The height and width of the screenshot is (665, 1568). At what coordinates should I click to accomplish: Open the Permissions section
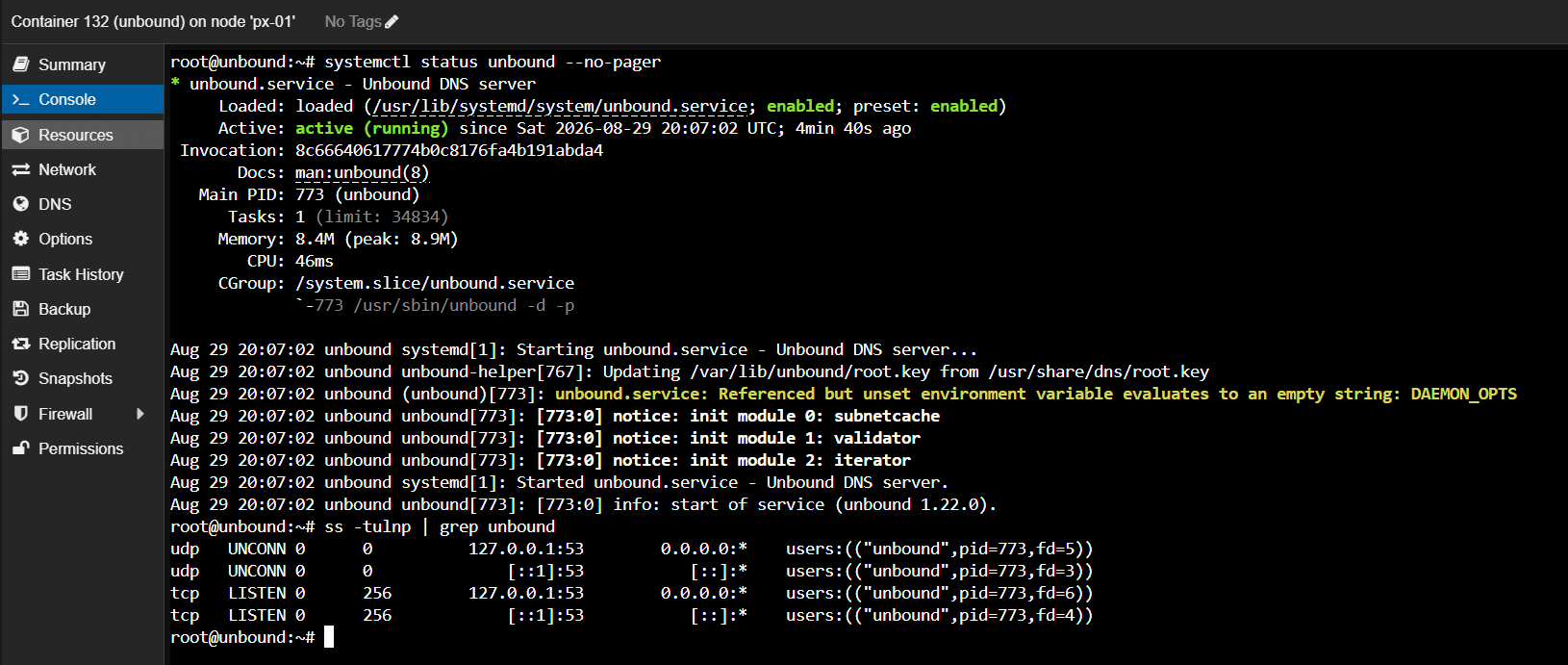(x=82, y=448)
